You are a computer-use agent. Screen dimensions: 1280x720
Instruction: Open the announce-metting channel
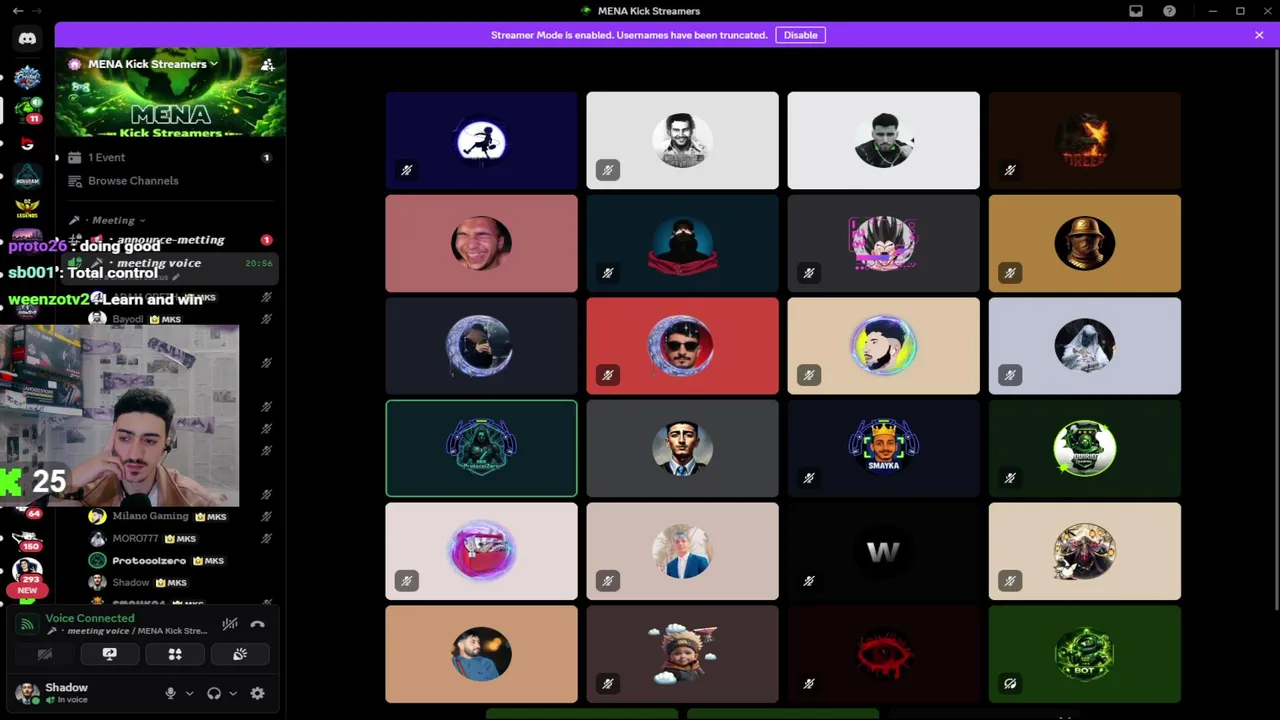click(170, 240)
